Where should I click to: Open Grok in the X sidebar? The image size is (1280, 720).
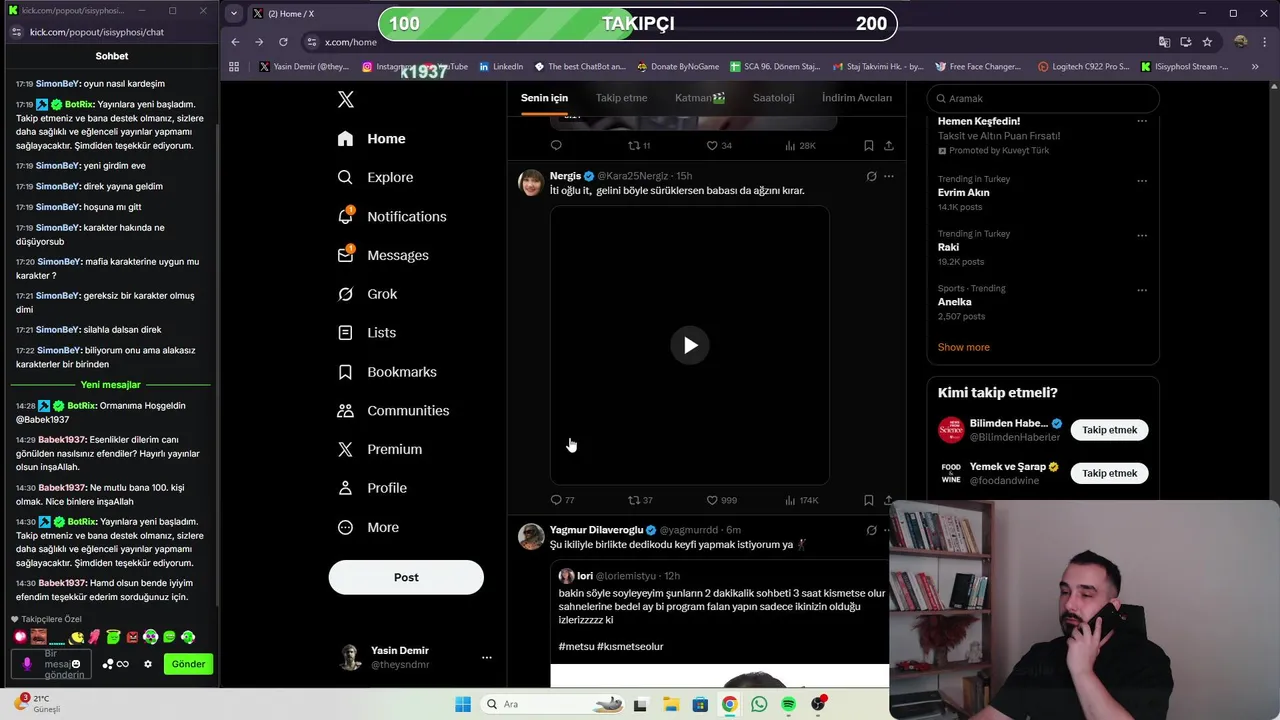(x=368, y=294)
